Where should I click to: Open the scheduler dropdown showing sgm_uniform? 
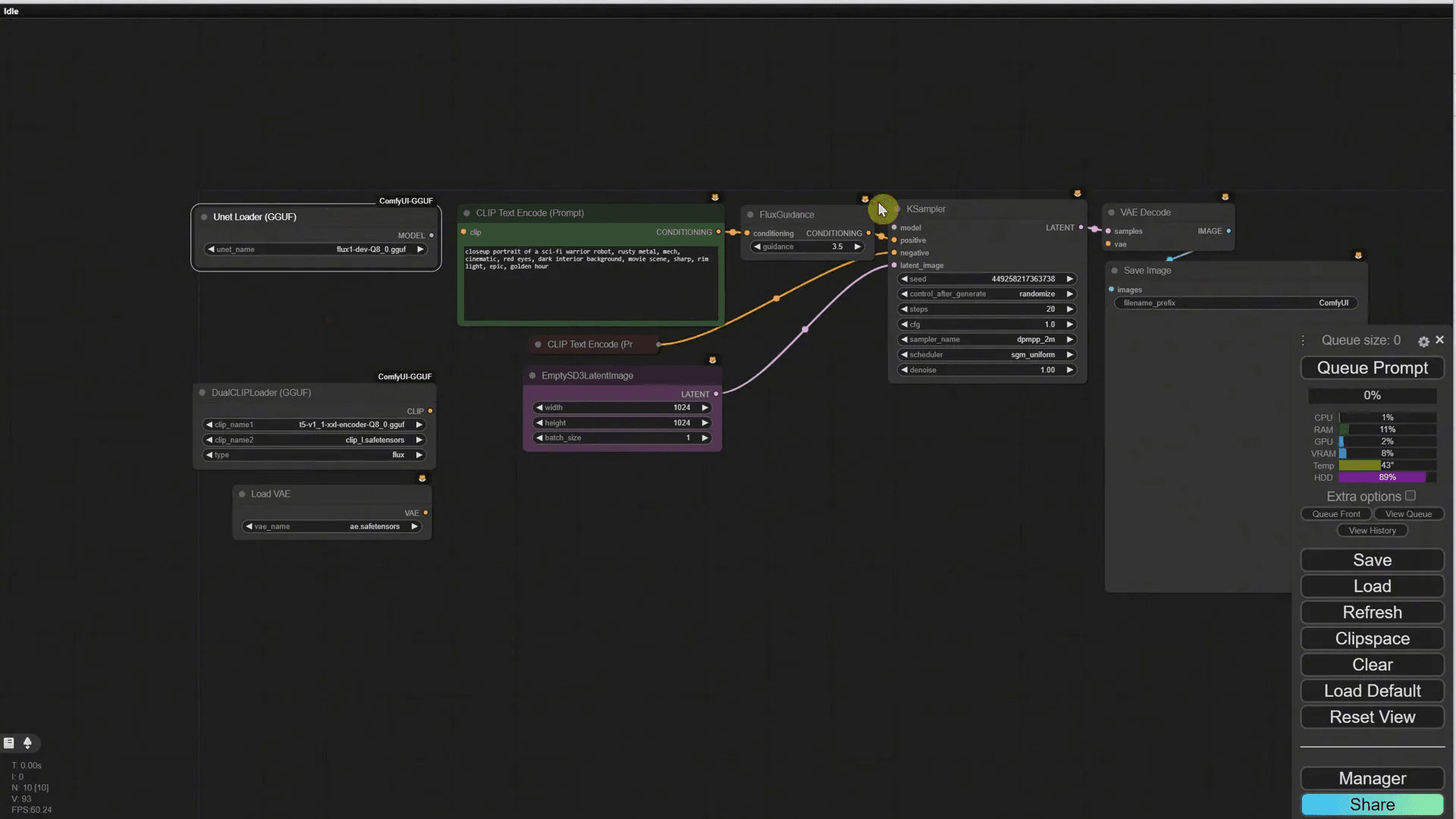[986, 354]
